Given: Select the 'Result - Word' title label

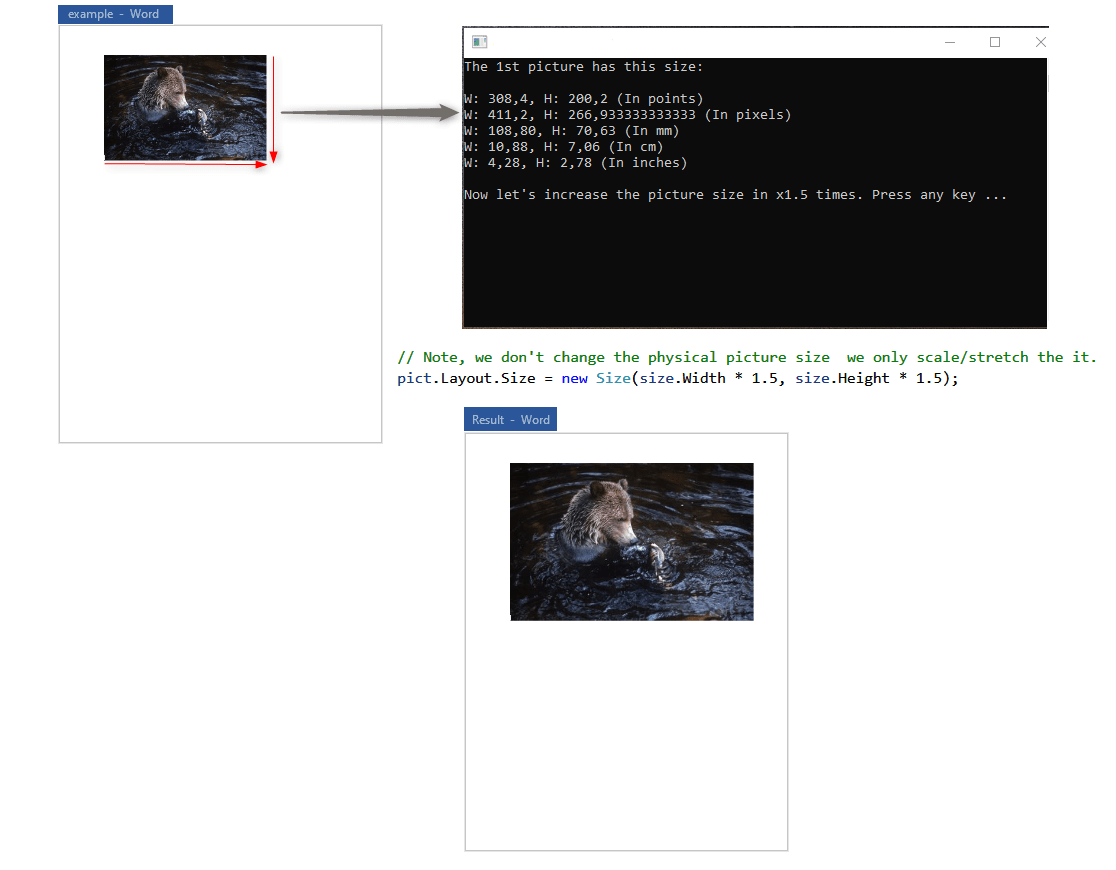Looking at the screenshot, I should click(510, 420).
